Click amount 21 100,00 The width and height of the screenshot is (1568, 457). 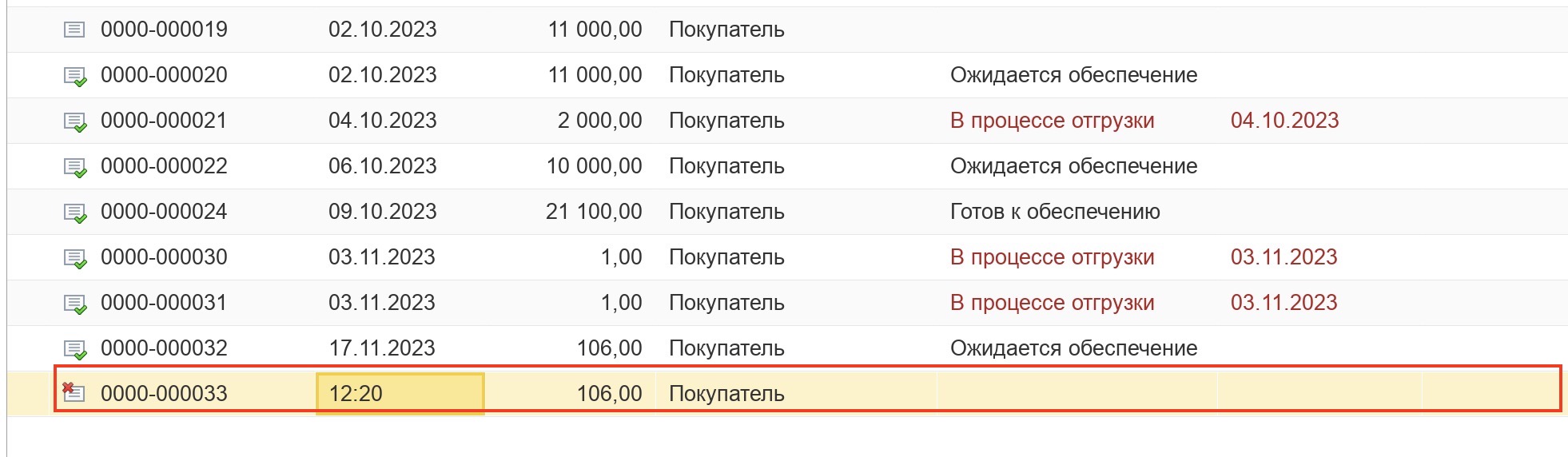[x=594, y=212]
